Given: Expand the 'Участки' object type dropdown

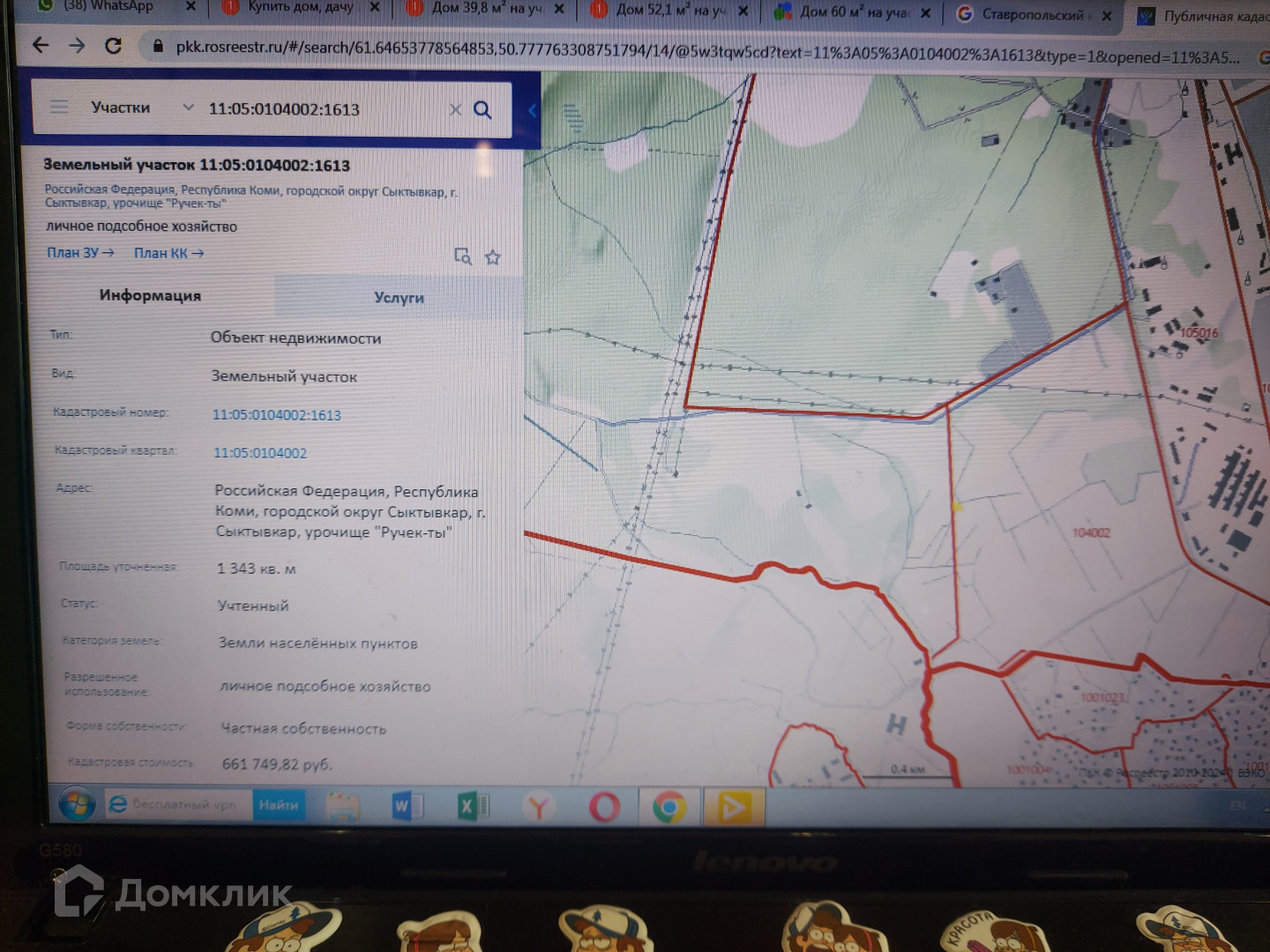Looking at the screenshot, I should (x=188, y=108).
